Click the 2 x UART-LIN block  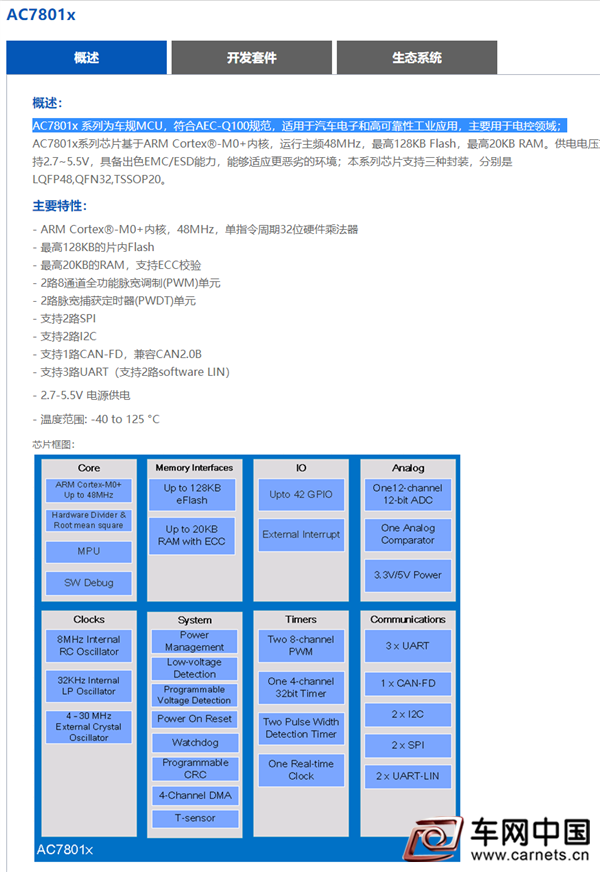tap(408, 776)
